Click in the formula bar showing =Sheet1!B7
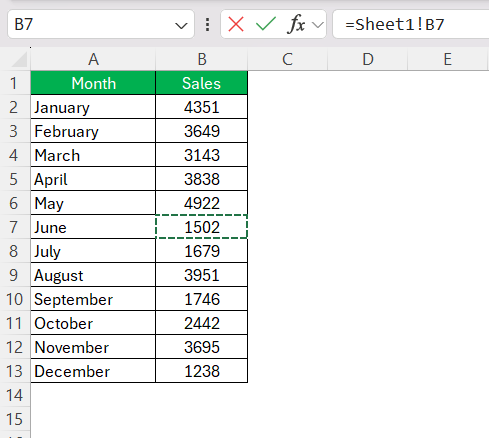This screenshot has width=489, height=438. (x=411, y=24)
